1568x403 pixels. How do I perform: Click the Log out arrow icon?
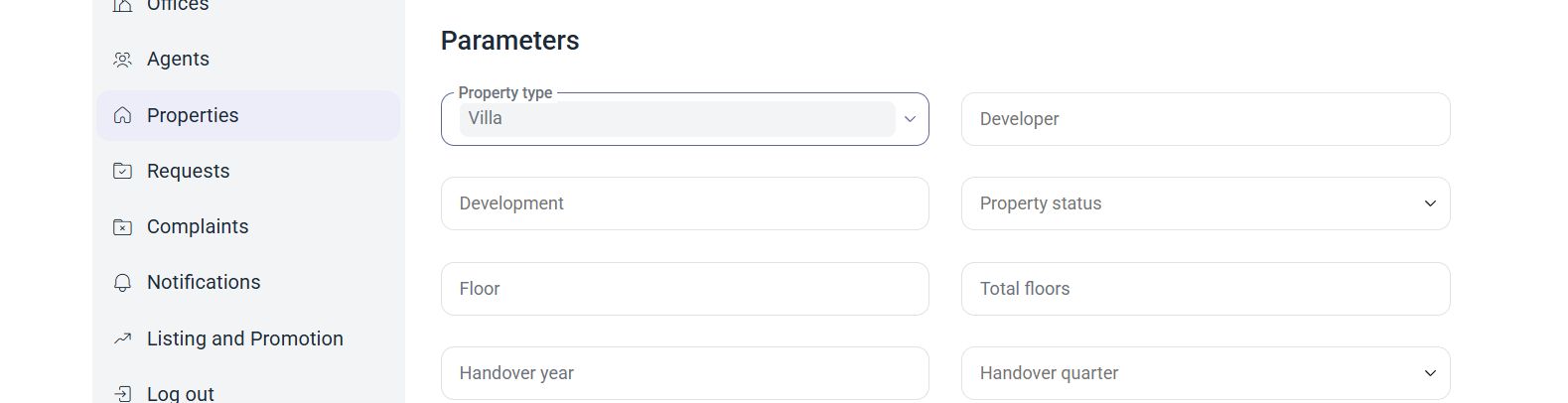122,394
